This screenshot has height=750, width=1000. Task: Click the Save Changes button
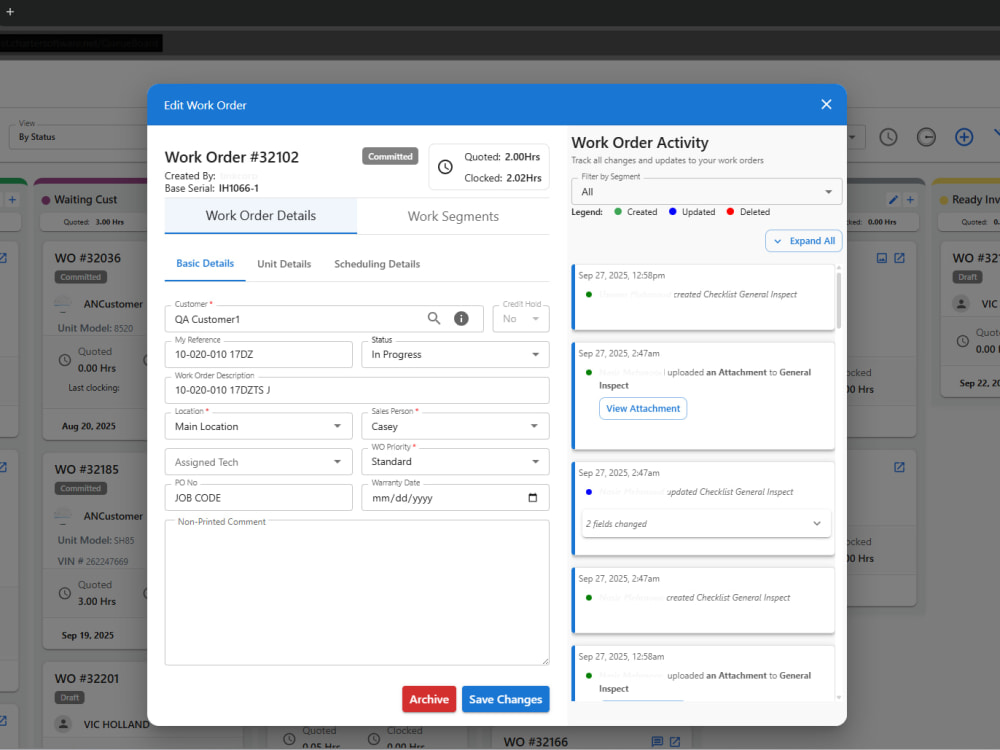(x=505, y=699)
